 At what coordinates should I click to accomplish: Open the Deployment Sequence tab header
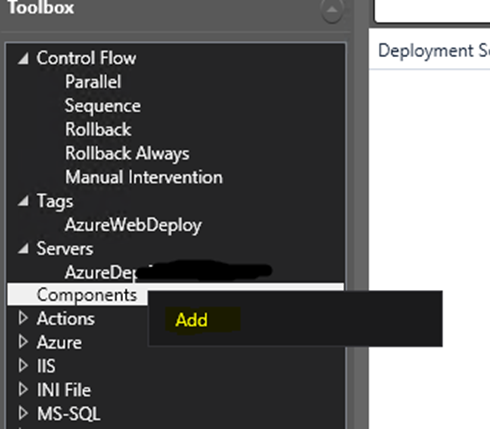[434, 51]
